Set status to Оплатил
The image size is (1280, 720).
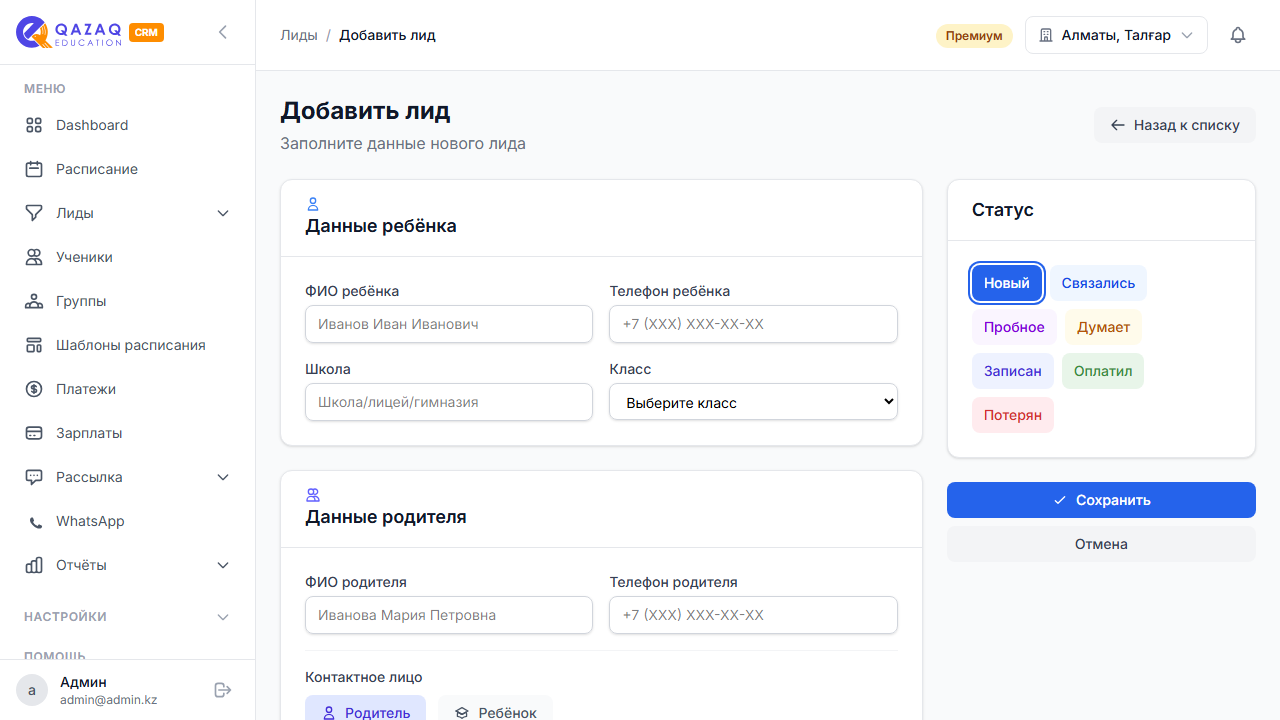coord(1103,371)
